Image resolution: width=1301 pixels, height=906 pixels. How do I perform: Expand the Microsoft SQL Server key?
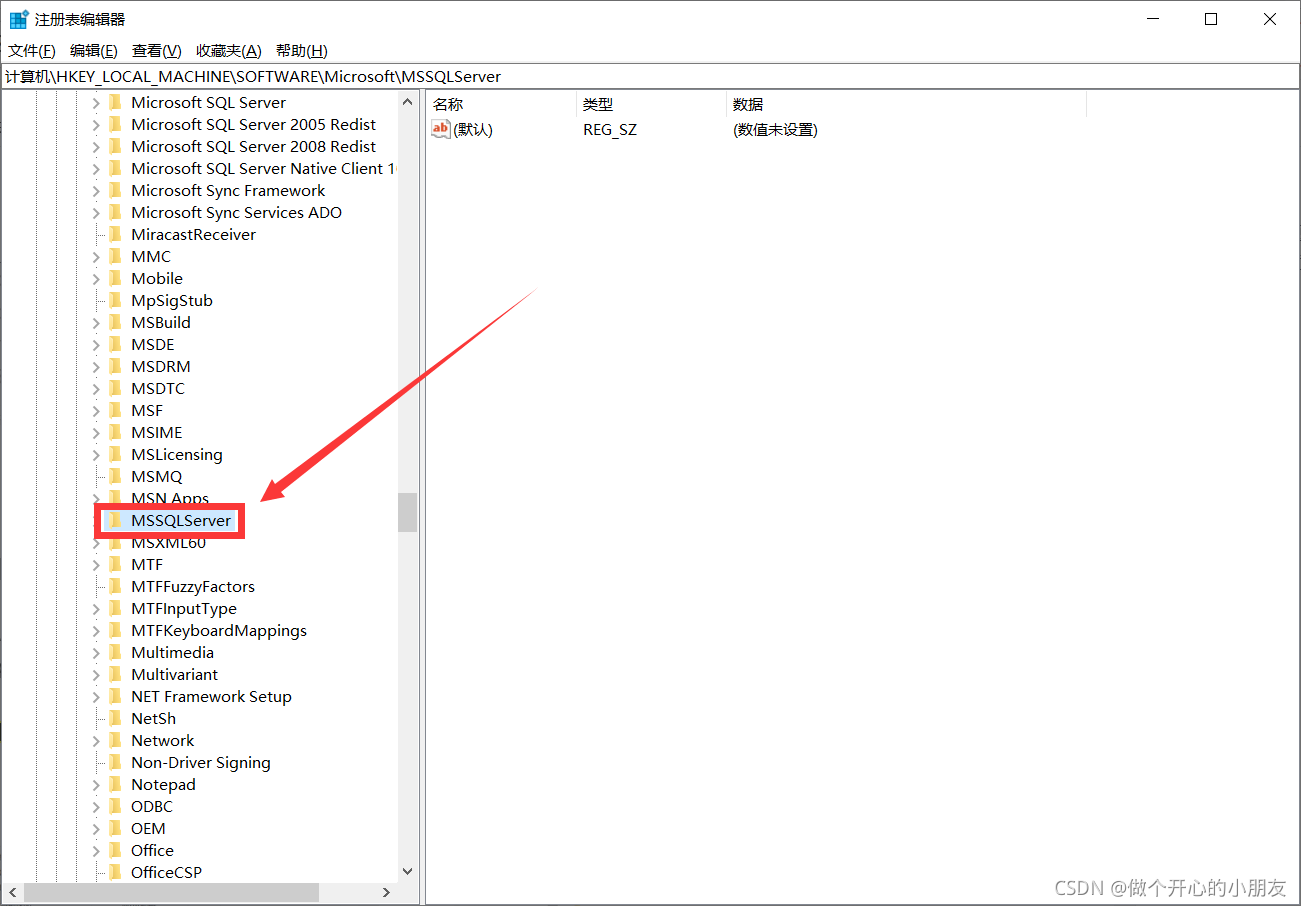[96, 103]
